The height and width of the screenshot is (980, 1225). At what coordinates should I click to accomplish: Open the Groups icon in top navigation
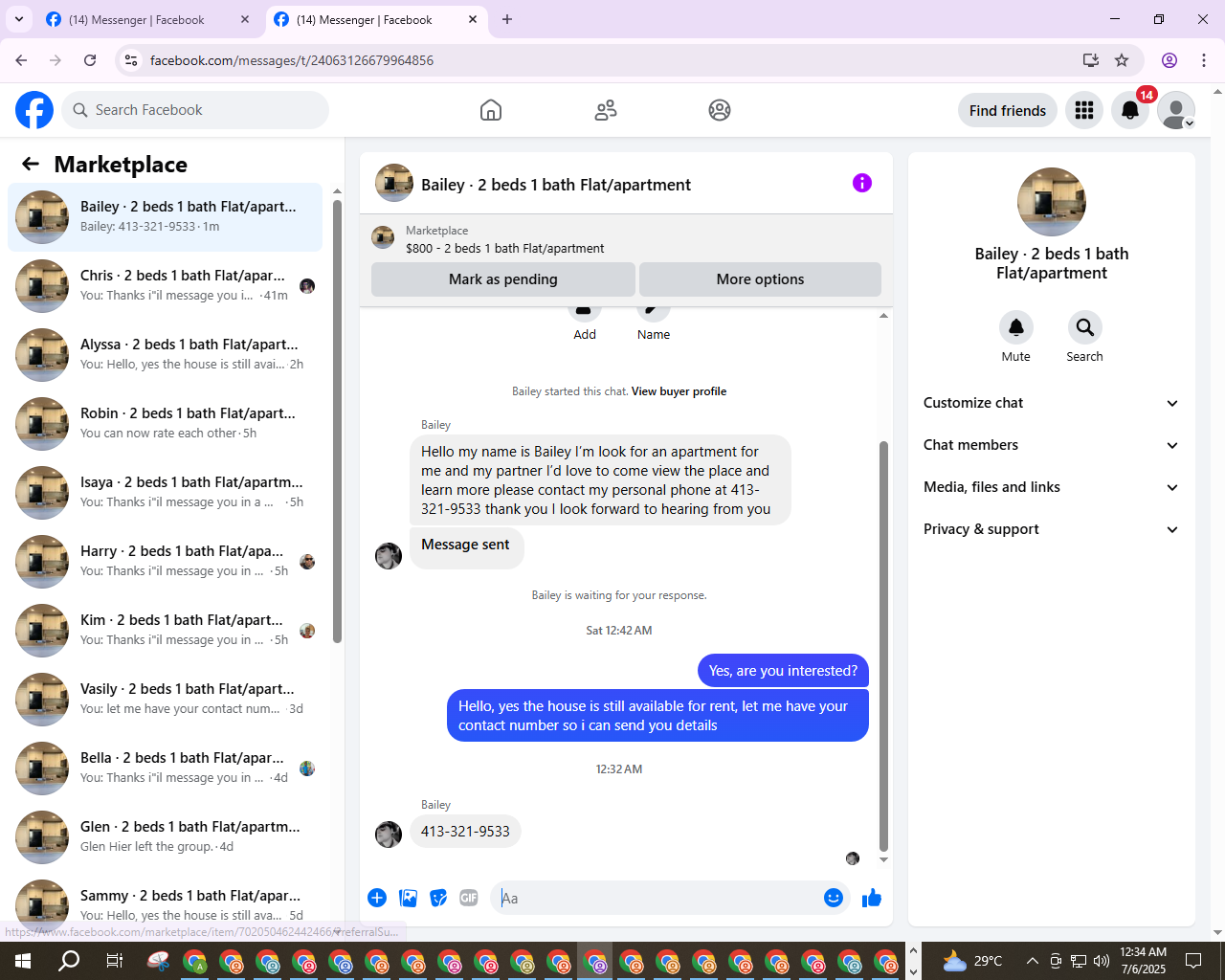720,110
